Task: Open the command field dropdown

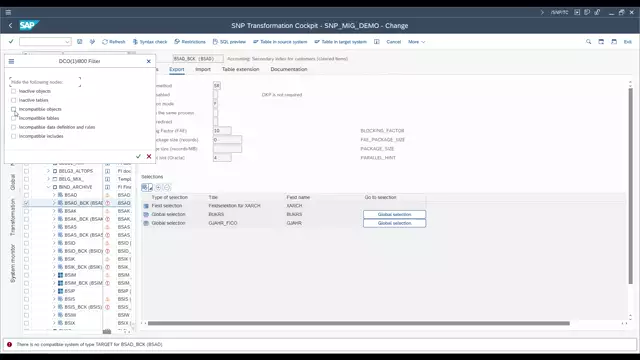Action: [x=67, y=42]
